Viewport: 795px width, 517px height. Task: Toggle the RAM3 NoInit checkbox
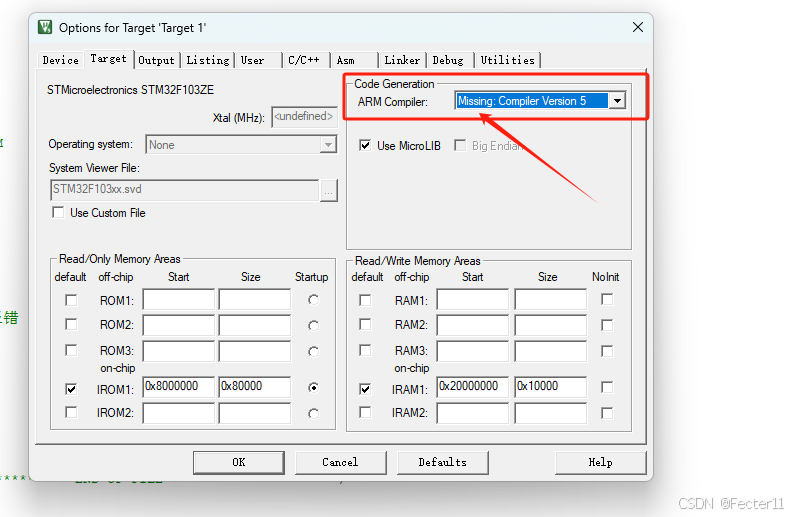click(x=607, y=351)
